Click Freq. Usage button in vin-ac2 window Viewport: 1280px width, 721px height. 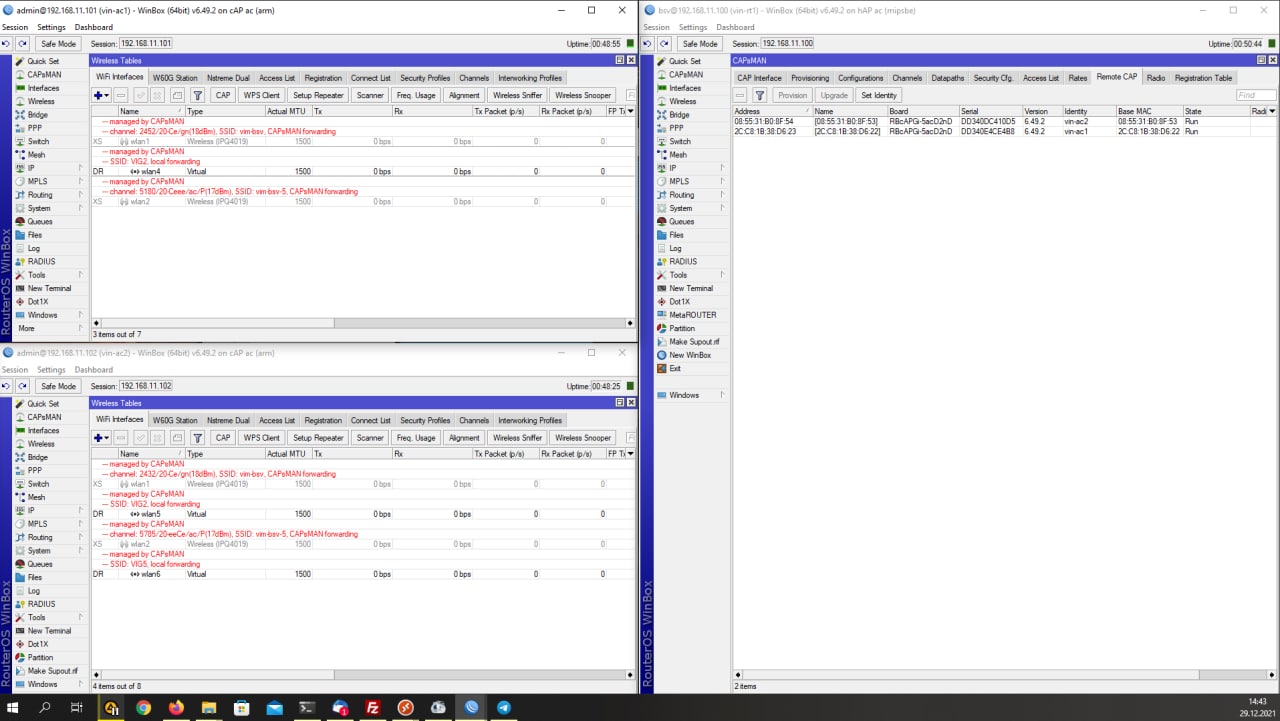coord(416,438)
